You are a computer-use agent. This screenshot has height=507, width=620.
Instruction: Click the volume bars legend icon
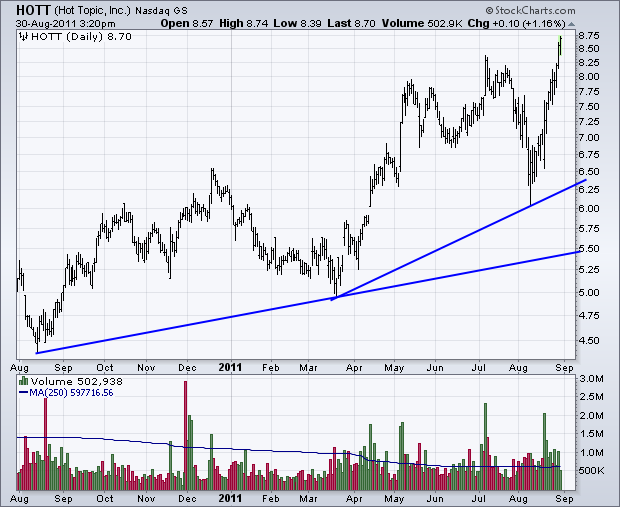click(x=24, y=381)
